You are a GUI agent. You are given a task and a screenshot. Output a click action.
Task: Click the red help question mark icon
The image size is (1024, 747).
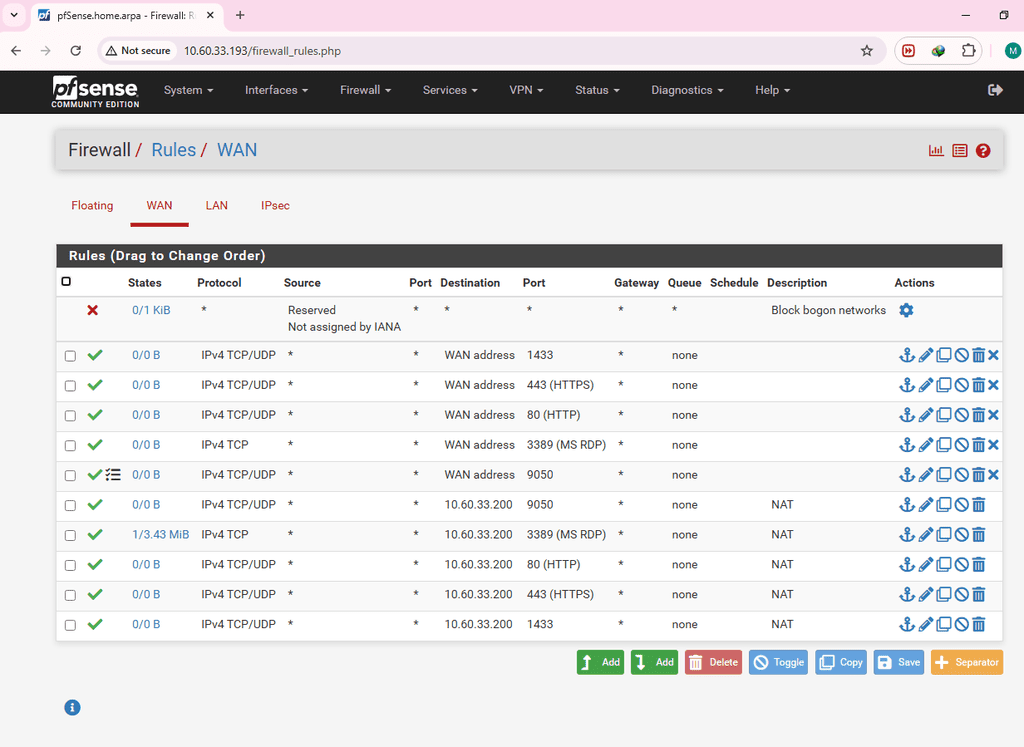(x=983, y=151)
